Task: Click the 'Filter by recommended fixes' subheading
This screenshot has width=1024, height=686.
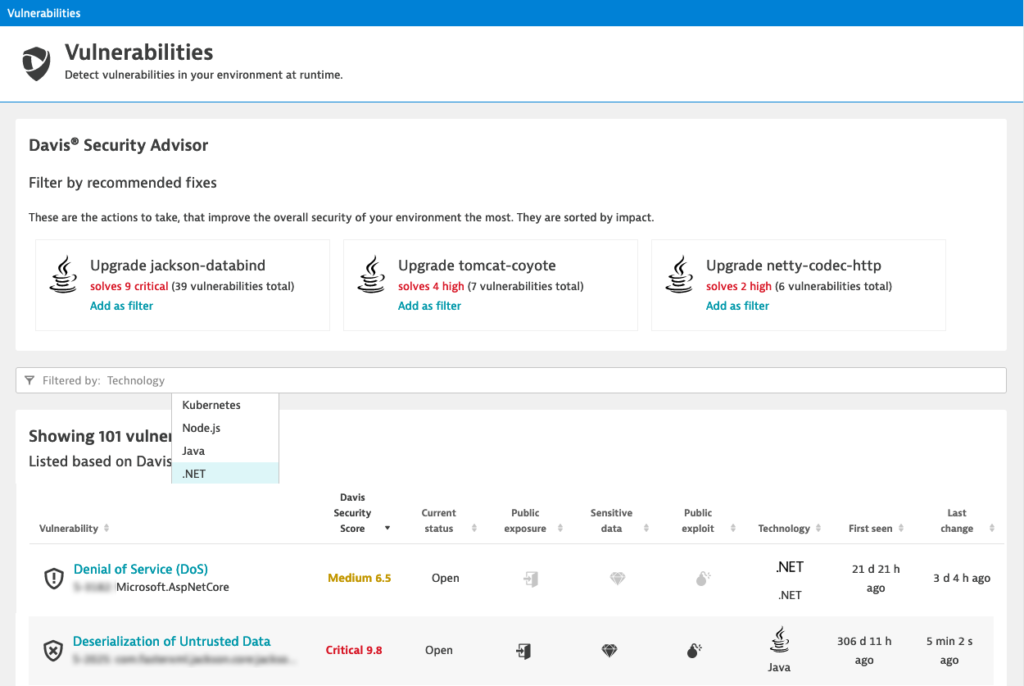Action: tap(123, 183)
